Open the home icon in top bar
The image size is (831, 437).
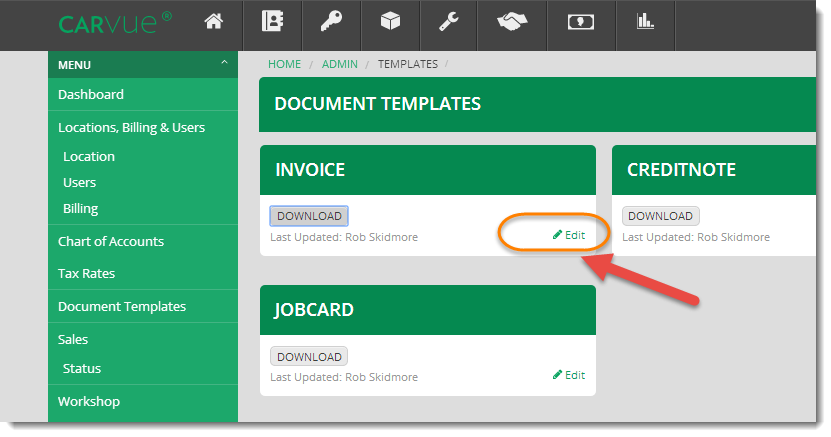click(214, 22)
